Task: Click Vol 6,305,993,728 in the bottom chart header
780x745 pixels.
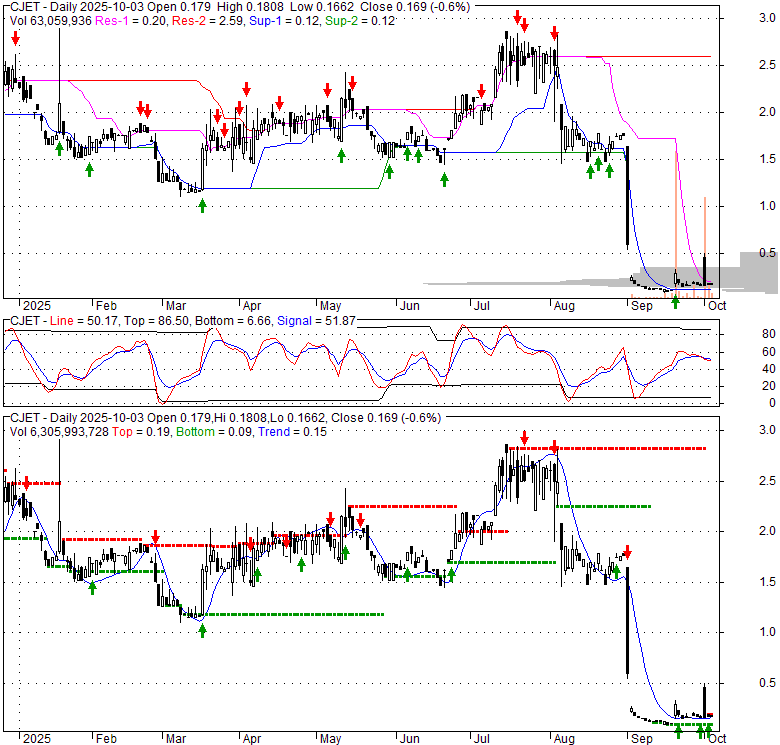Action: tap(59, 432)
